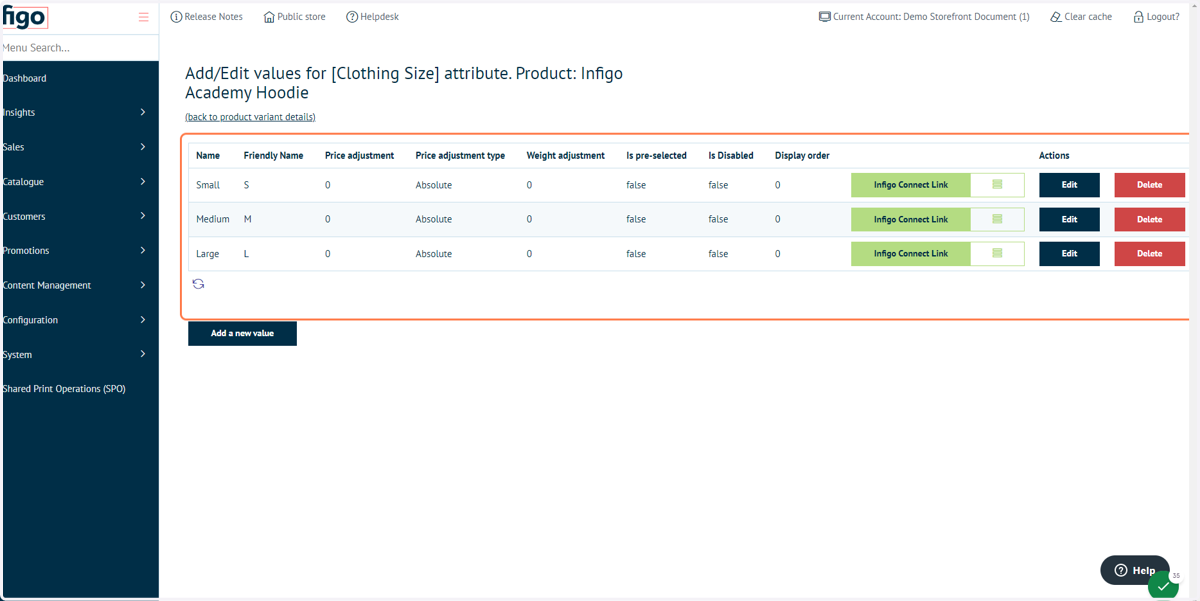The height and width of the screenshot is (601, 1200).
Task: Click Infigo Connect Link for Small
Action: point(911,185)
